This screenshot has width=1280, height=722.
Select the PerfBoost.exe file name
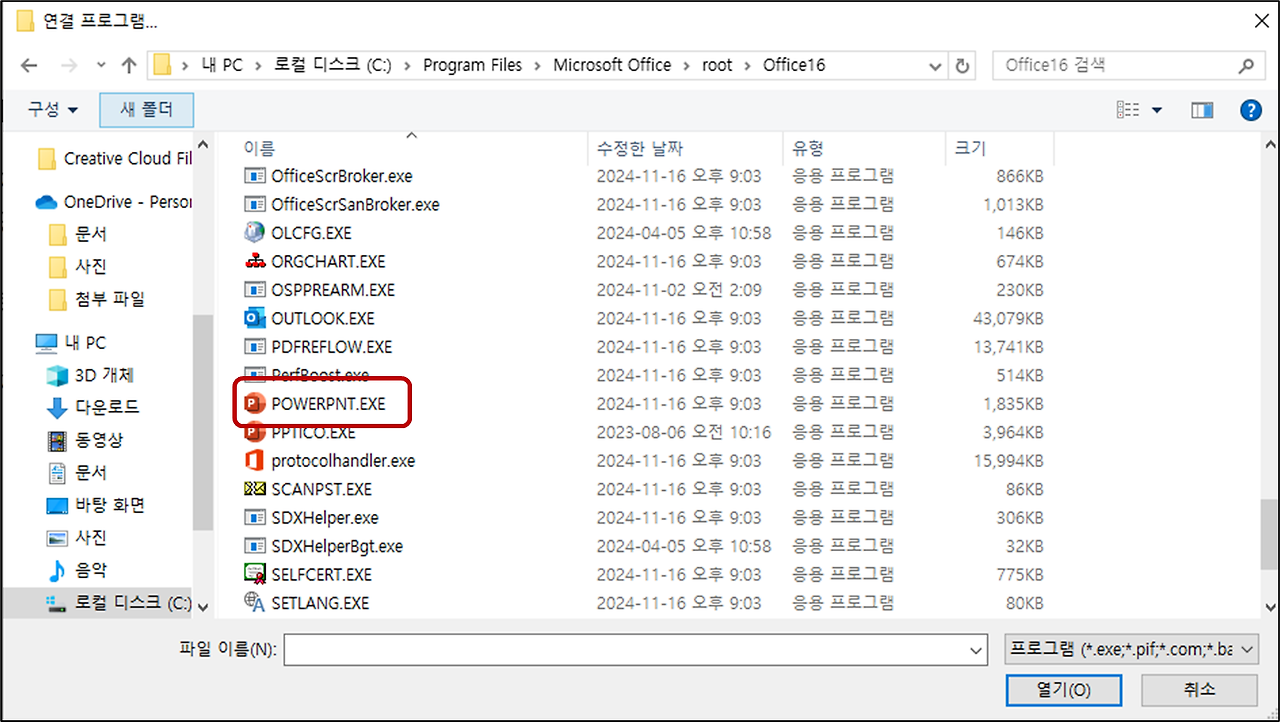coord(320,375)
